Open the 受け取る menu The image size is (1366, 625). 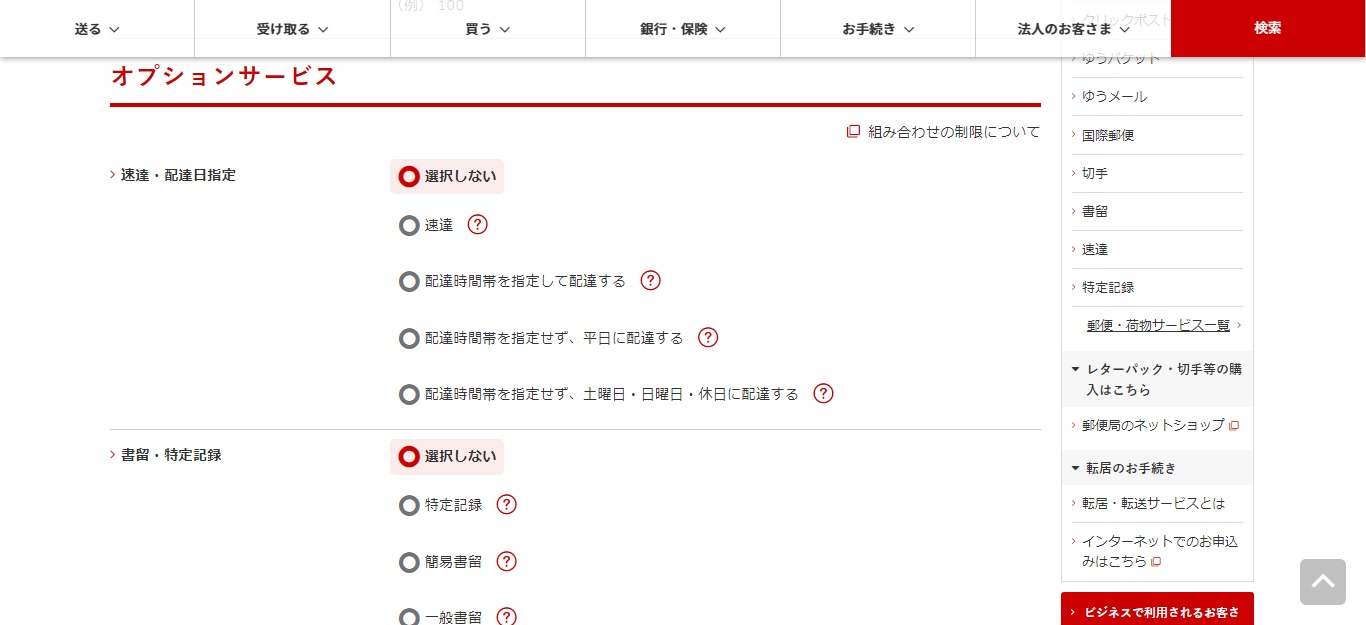[292, 29]
